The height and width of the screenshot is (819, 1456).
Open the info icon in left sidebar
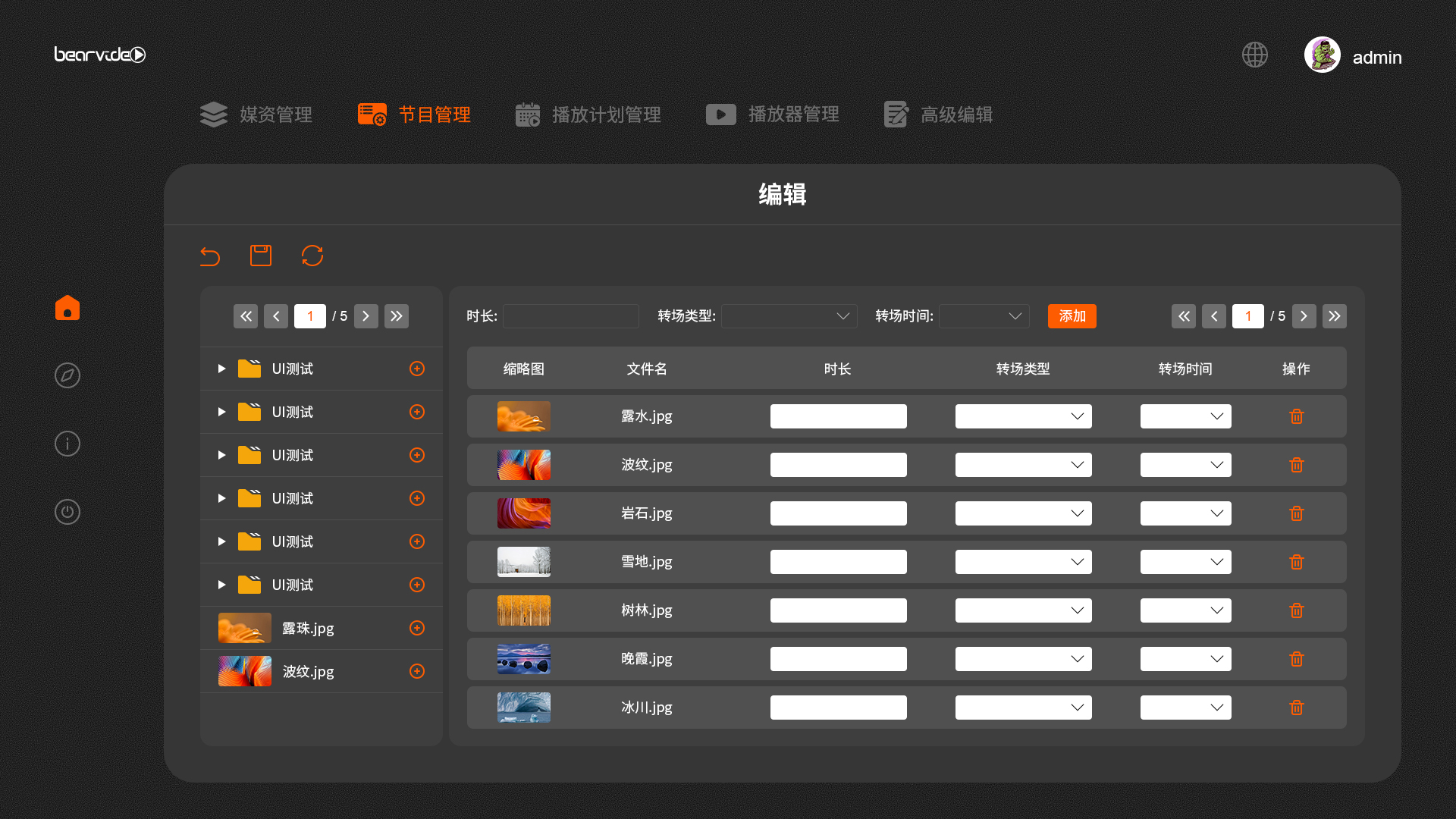click(x=67, y=444)
